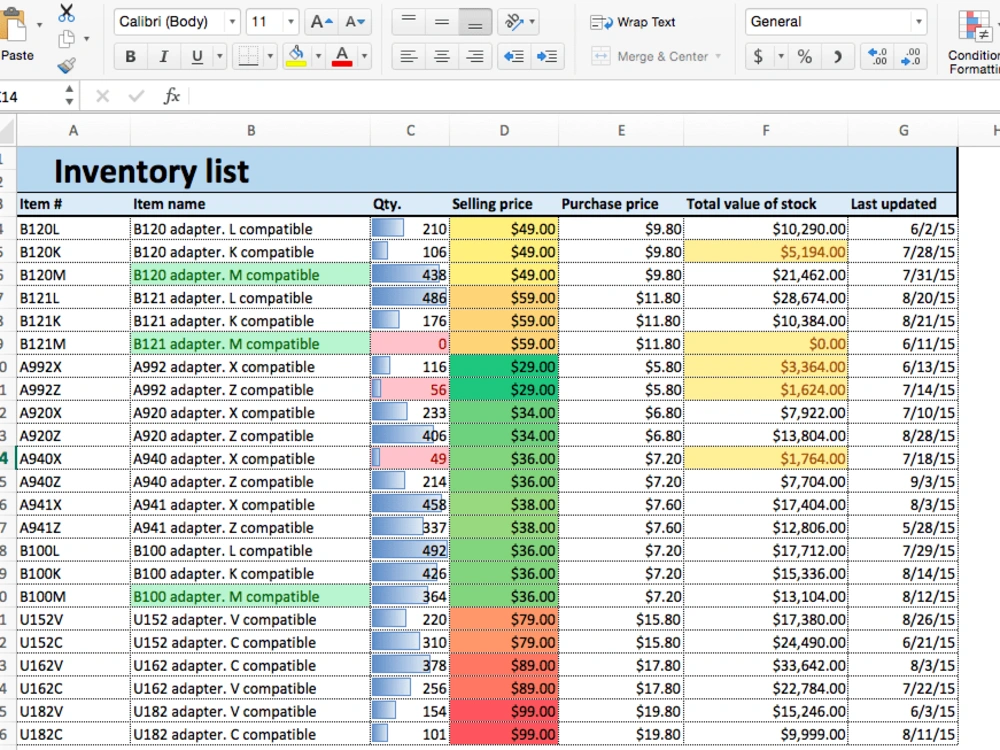Toggle italic formatting
The height and width of the screenshot is (750, 1000).
click(x=164, y=57)
